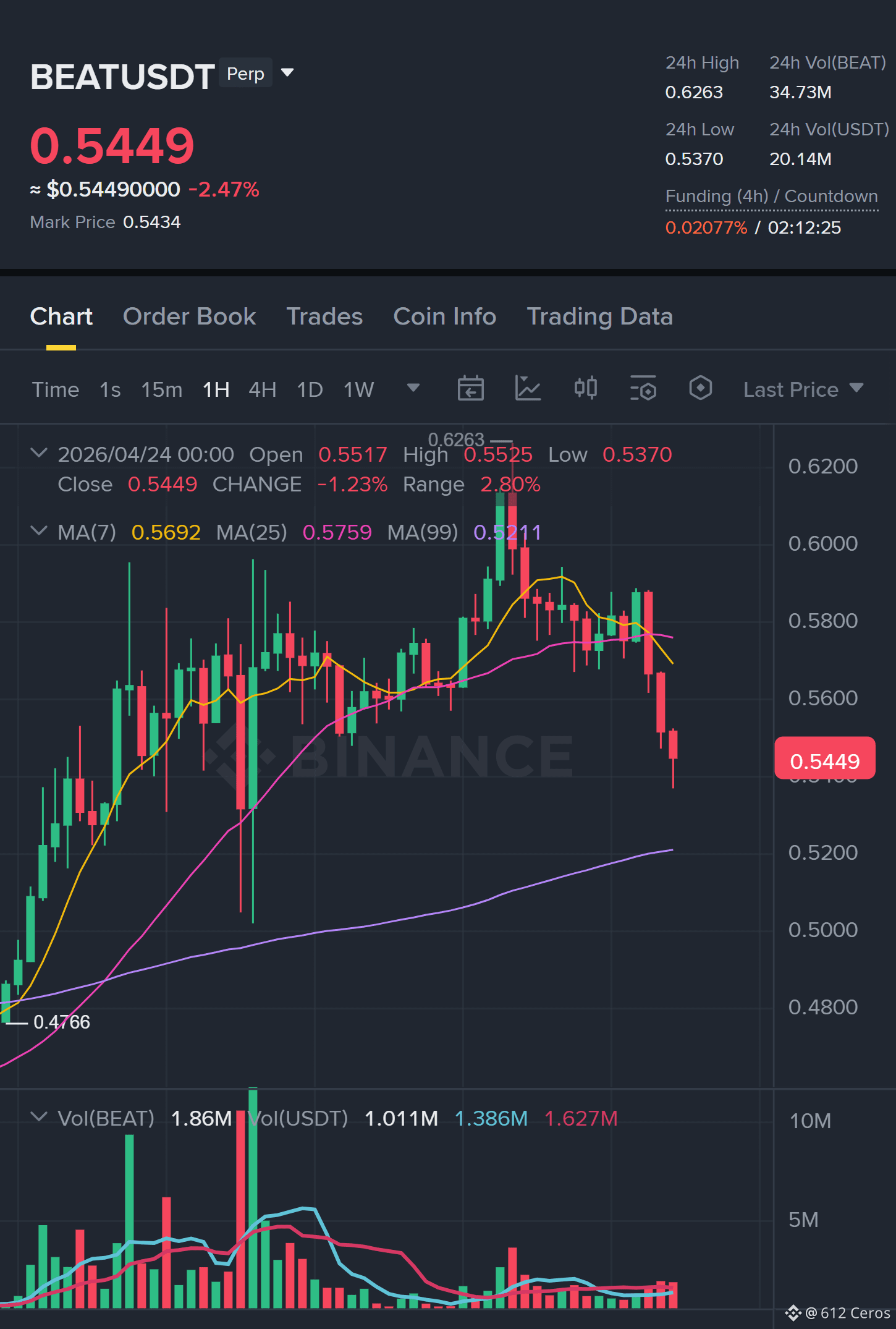Switch to the Order Book tab
Image resolution: width=896 pixels, height=1329 pixels.
click(x=189, y=316)
